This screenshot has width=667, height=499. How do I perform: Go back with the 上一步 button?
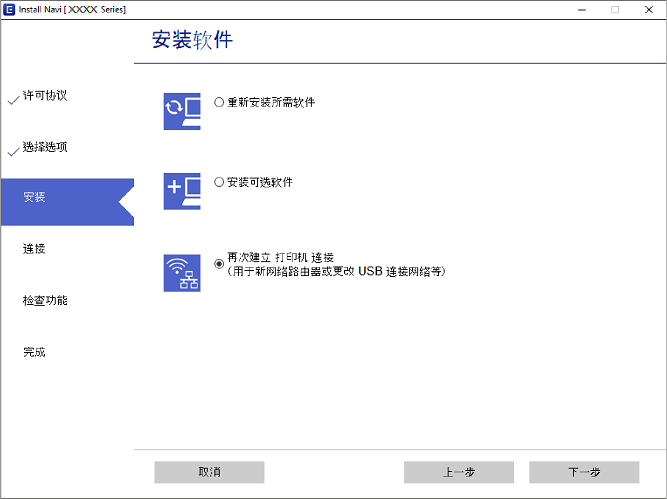tap(458, 472)
